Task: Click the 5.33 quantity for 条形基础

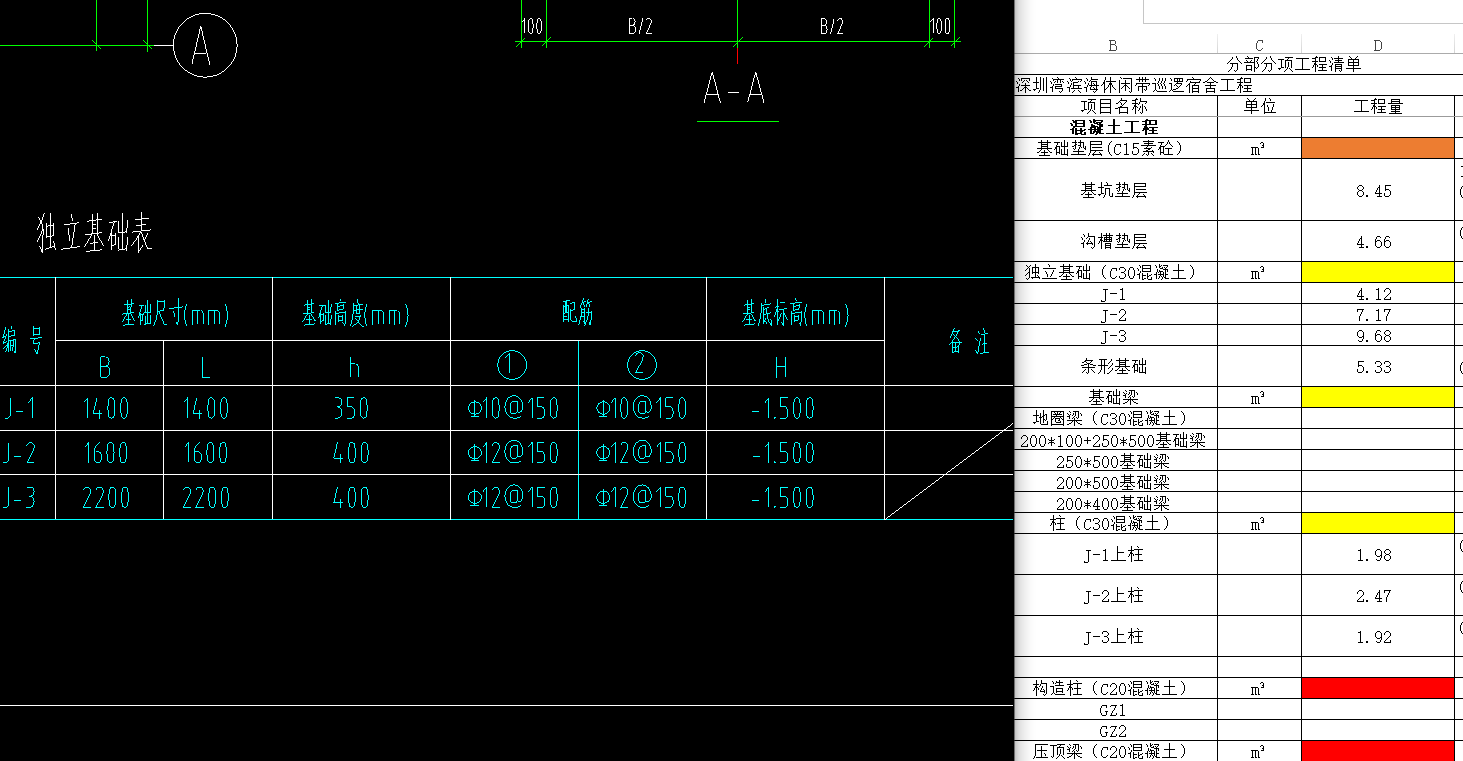Action: (x=1378, y=366)
